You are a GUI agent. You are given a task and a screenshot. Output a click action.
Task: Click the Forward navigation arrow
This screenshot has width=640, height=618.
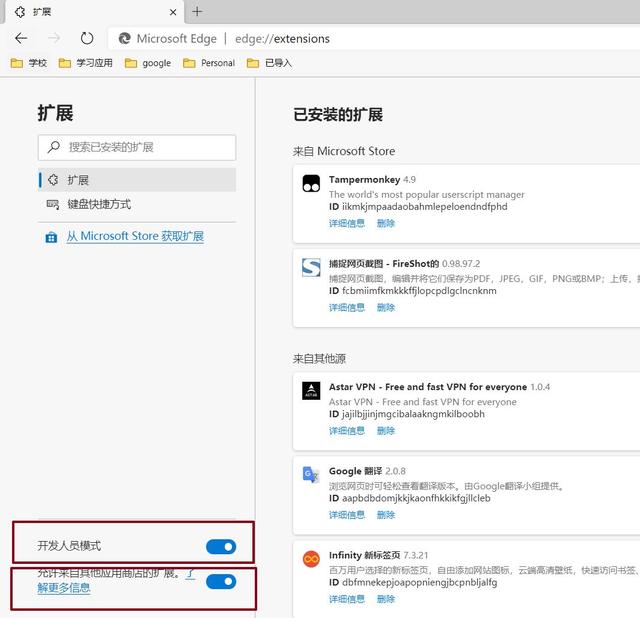[54, 38]
